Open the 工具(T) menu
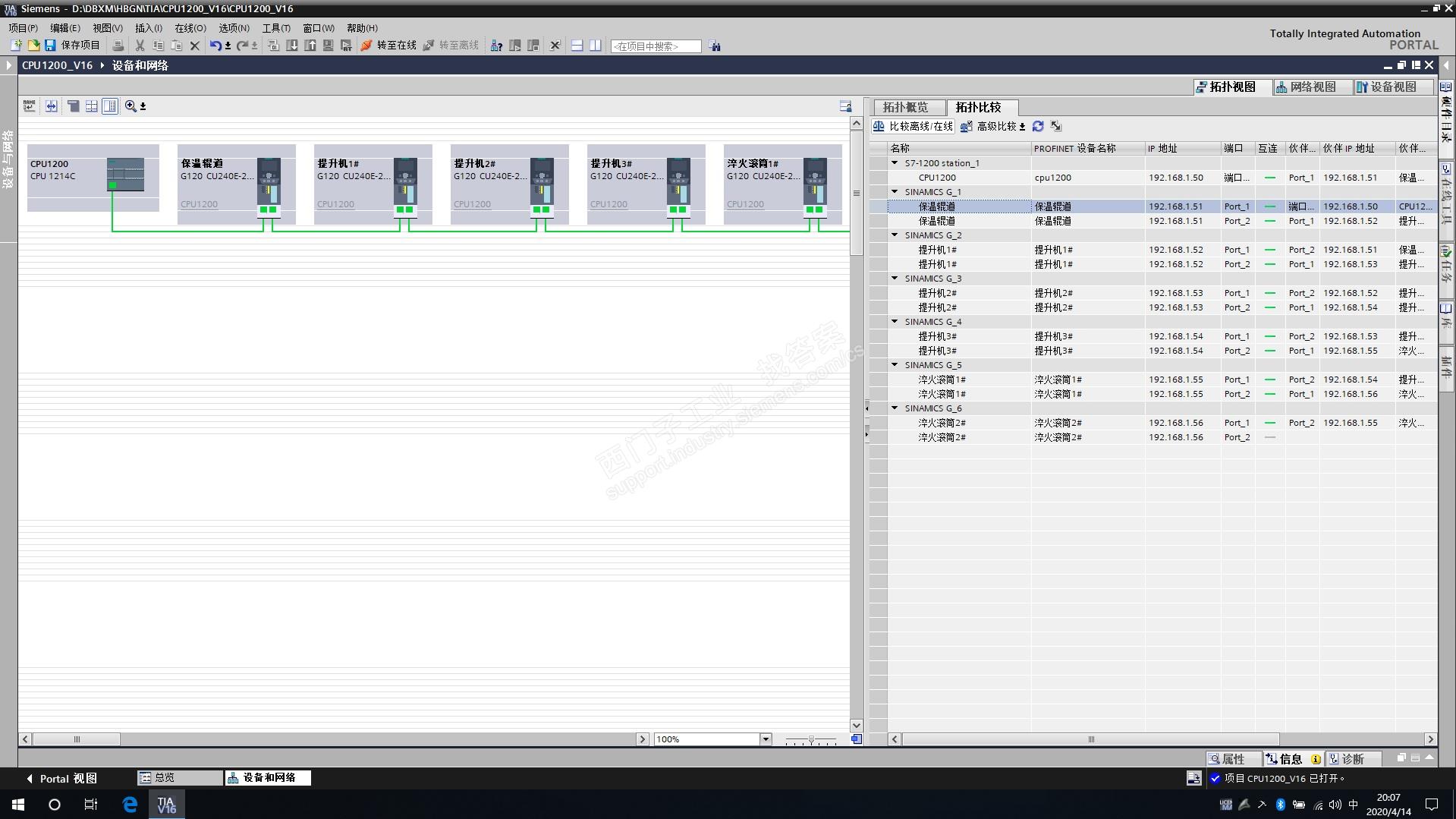Image resolution: width=1456 pixels, height=819 pixels. pyautogui.click(x=276, y=28)
